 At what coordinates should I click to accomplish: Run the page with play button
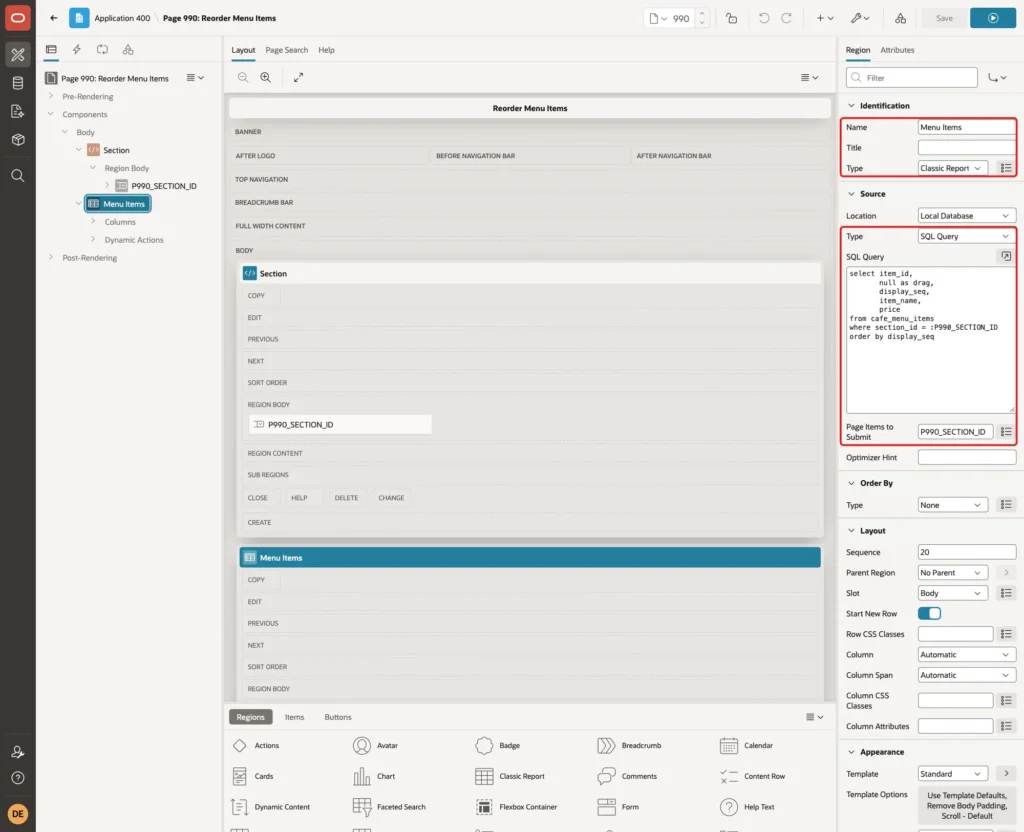993,18
